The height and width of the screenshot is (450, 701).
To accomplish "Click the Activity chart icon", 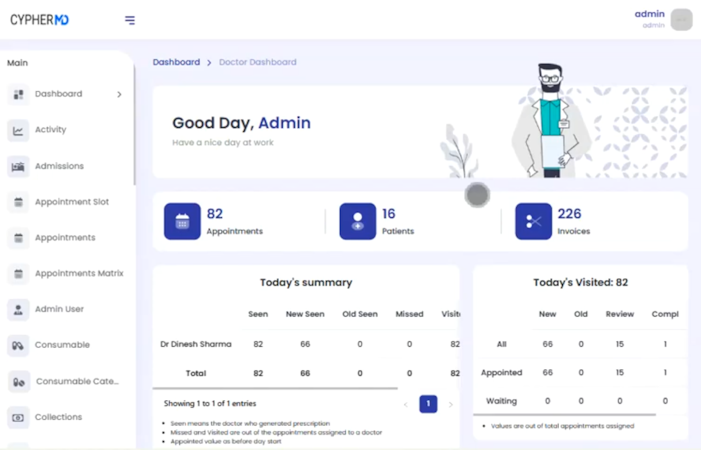I will 18,130.
